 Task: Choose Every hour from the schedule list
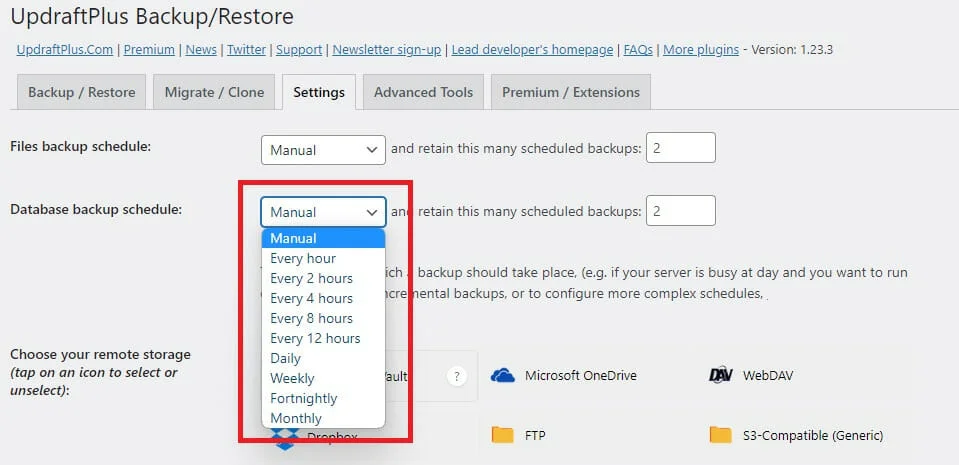(x=324, y=258)
